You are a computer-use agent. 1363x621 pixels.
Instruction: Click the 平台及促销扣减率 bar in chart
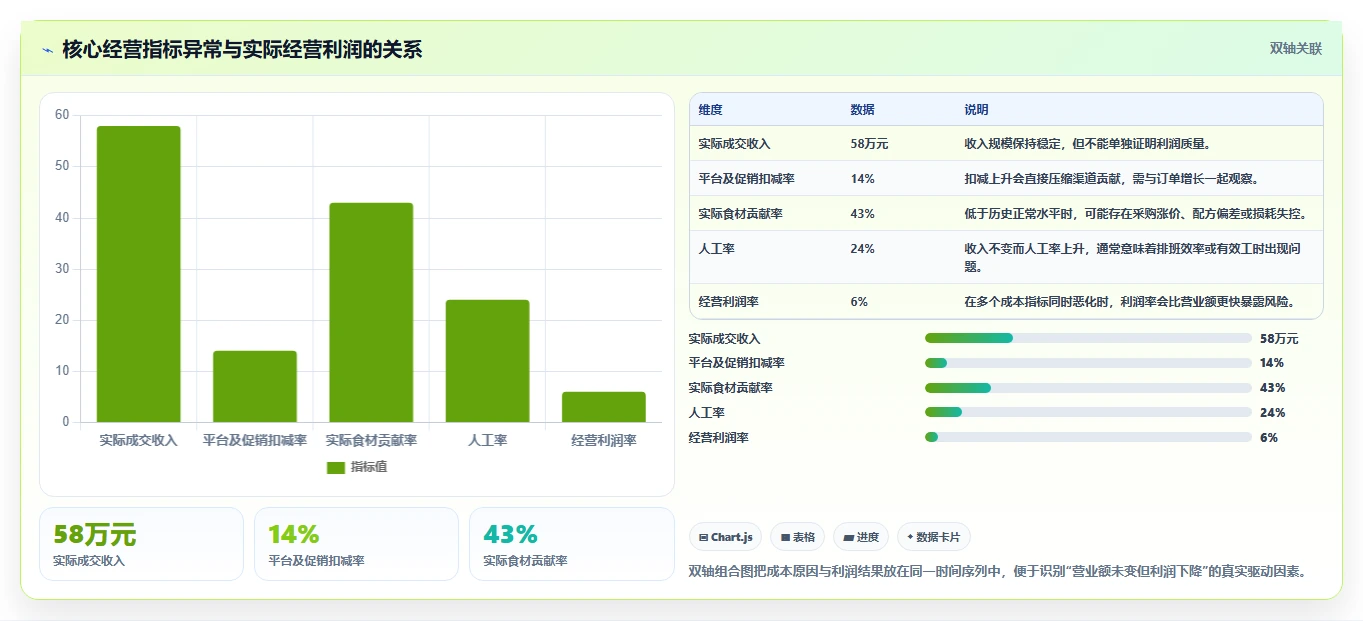255,386
